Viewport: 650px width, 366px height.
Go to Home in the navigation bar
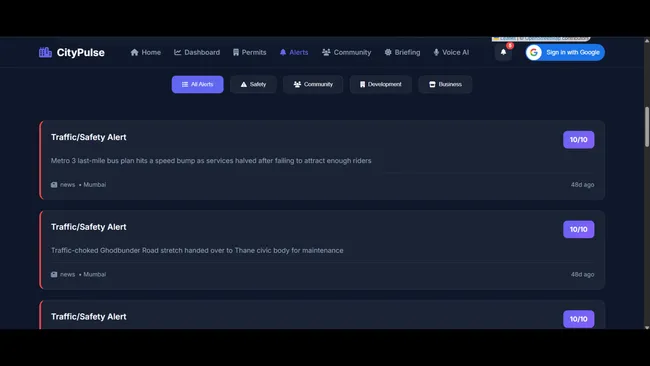pyautogui.click(x=146, y=52)
